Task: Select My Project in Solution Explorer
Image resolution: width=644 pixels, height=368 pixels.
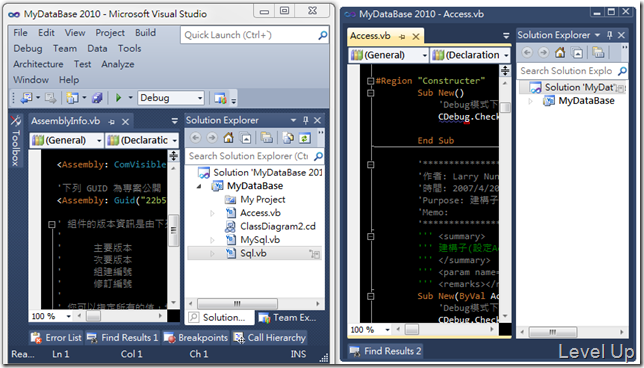Action: 255,200
